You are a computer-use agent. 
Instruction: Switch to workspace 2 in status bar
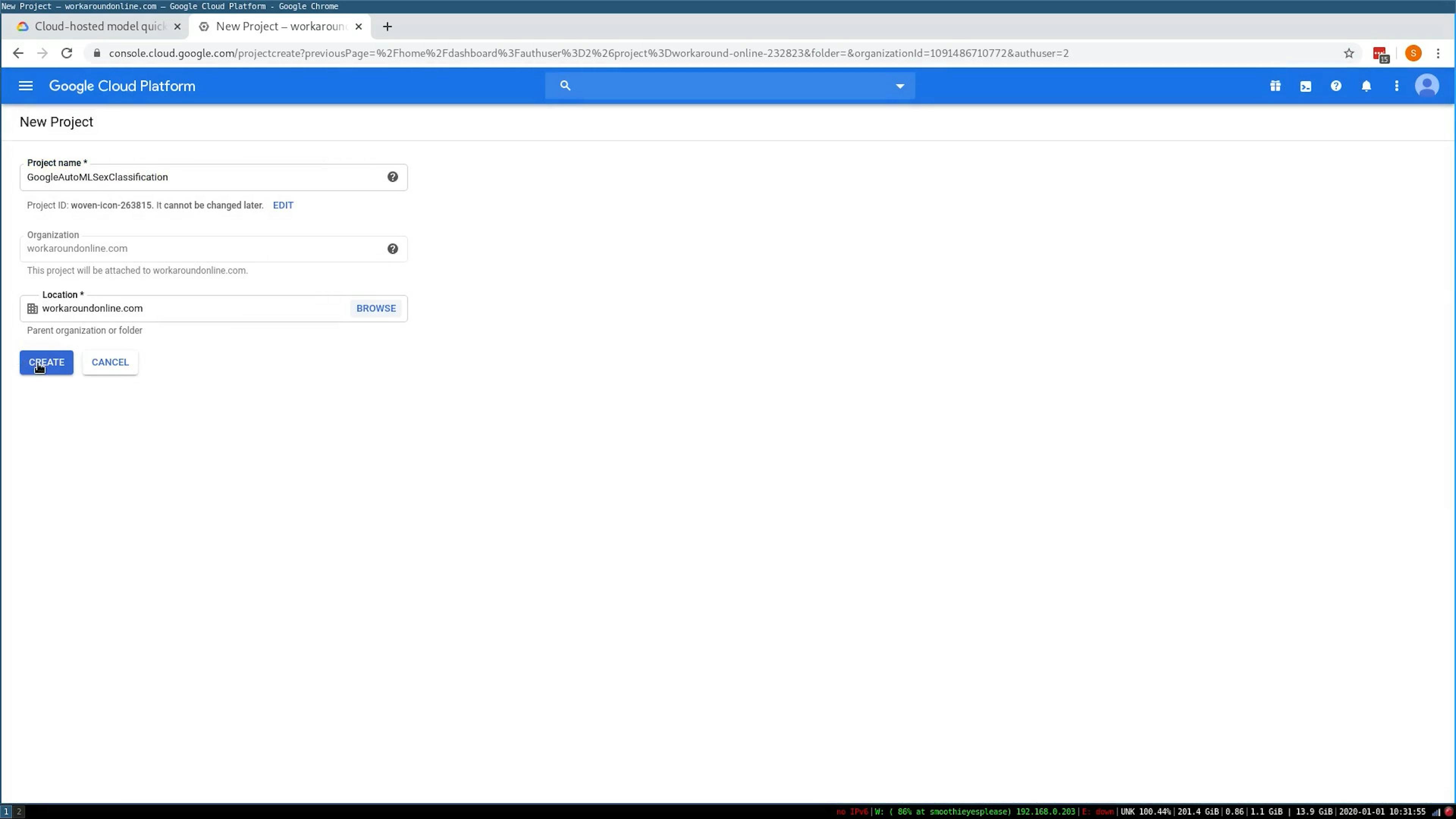[19, 812]
